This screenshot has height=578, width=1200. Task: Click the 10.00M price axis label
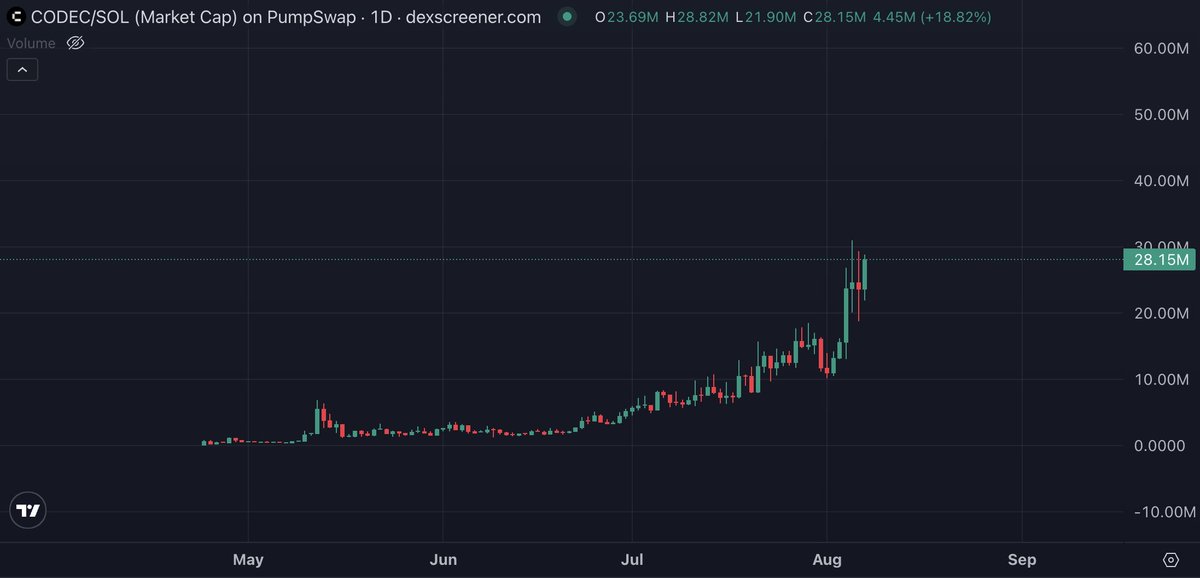(x=1161, y=379)
